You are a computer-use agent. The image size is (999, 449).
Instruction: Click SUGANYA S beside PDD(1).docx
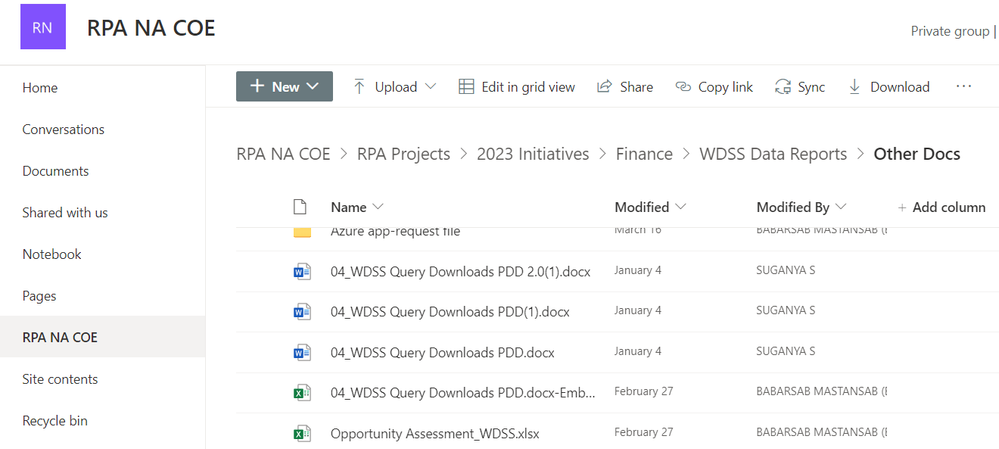pos(786,310)
